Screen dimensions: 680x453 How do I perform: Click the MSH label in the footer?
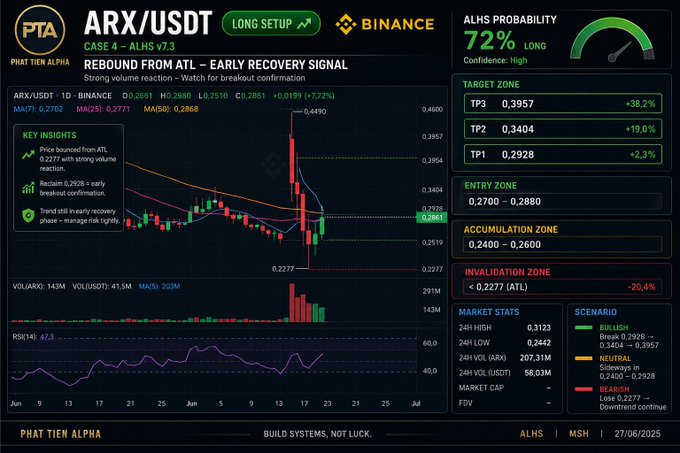[579, 433]
